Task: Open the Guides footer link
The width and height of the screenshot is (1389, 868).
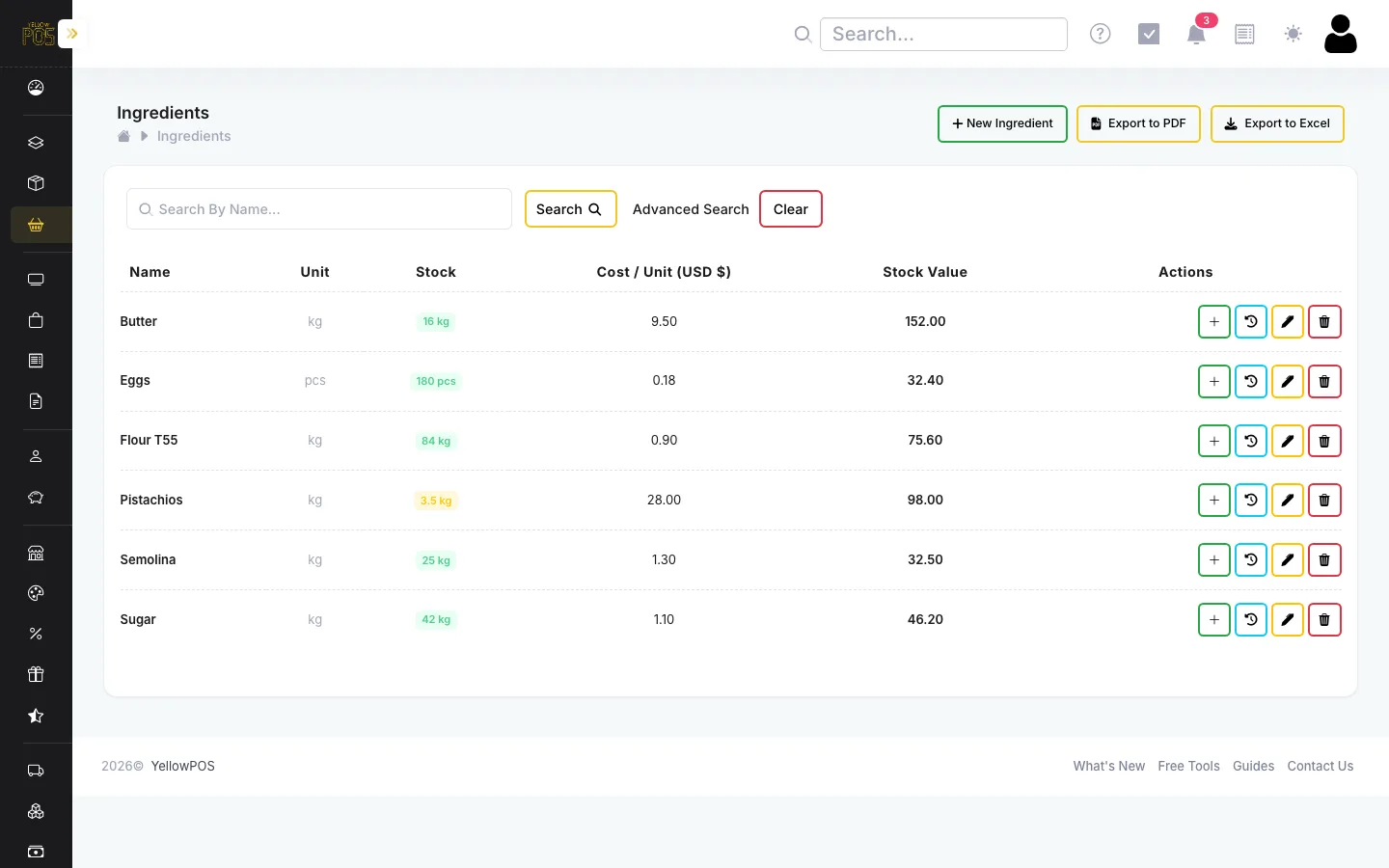Action: coord(1253,766)
